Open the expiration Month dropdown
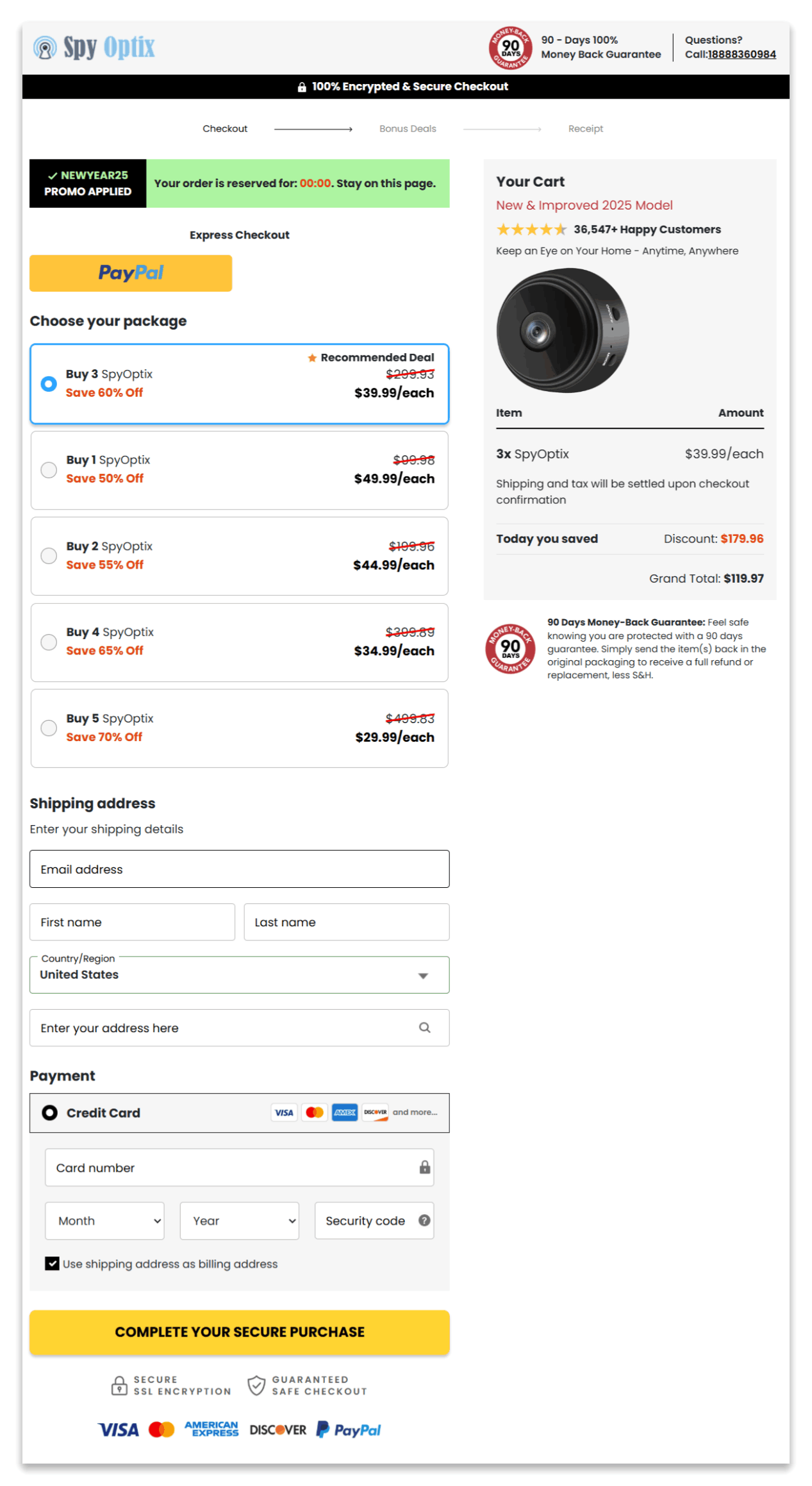Image resolution: width=812 pixels, height=1486 pixels. point(104,1221)
